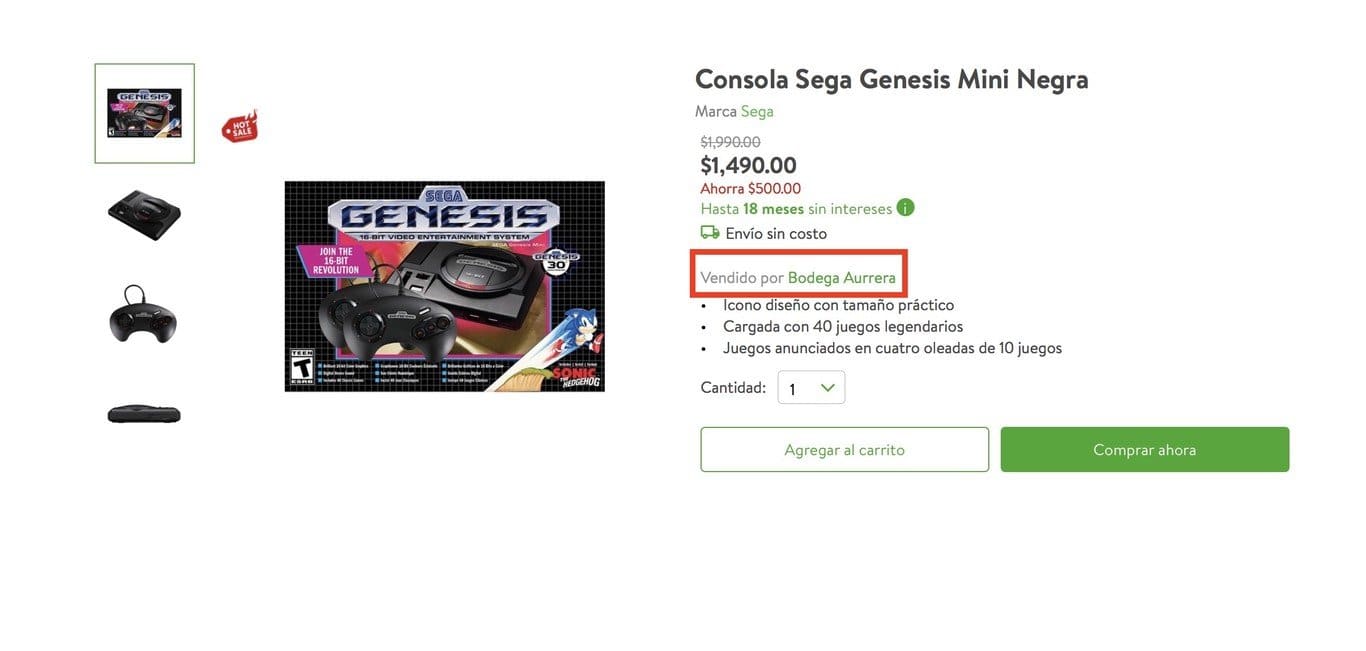Click the green shipping truck icon
Image resolution: width=1366 pixels, height=651 pixels.
point(710,233)
